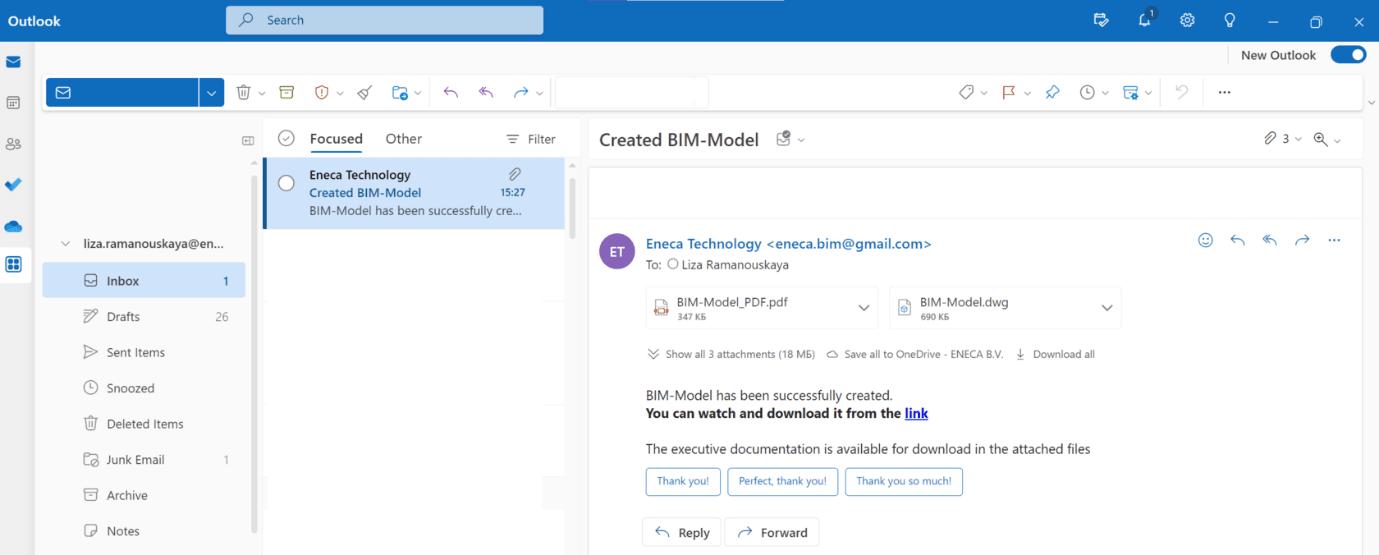Toggle the New Outlook switch
The width and height of the screenshot is (1379, 555).
1348,55
